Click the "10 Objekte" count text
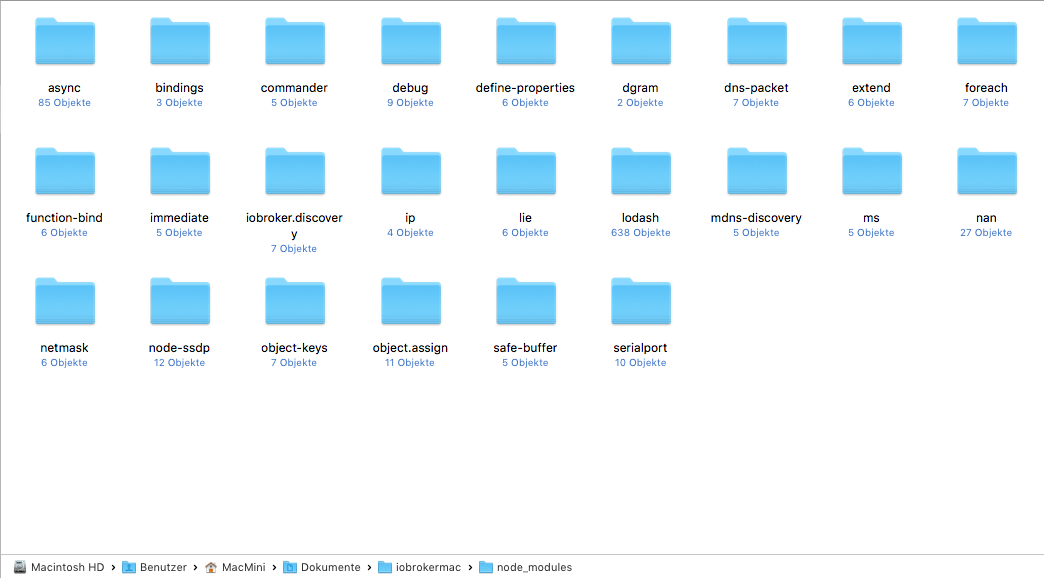Viewport: 1044px width, 578px height. [x=641, y=362]
